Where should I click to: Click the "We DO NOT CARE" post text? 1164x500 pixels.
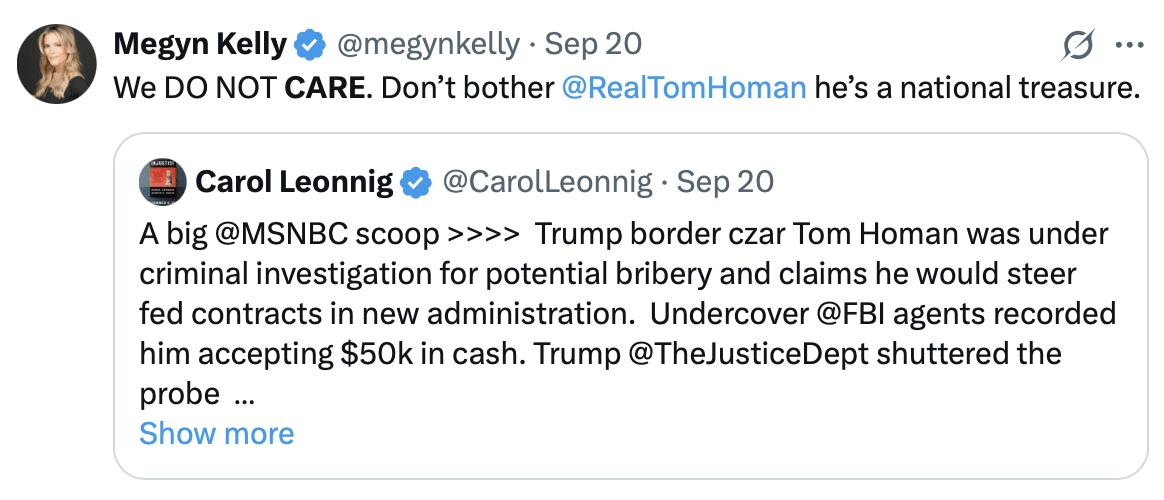coord(240,88)
